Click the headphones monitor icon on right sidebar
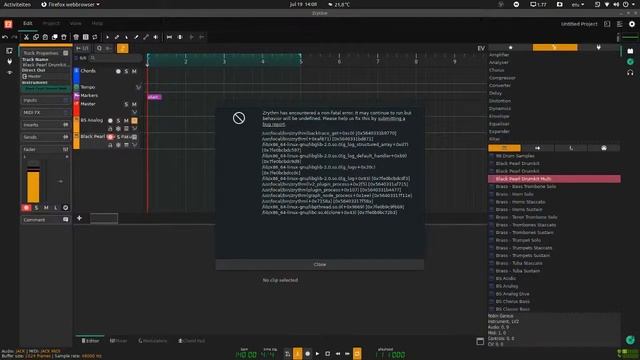The height and width of the screenshot is (360, 640). coord(630,72)
